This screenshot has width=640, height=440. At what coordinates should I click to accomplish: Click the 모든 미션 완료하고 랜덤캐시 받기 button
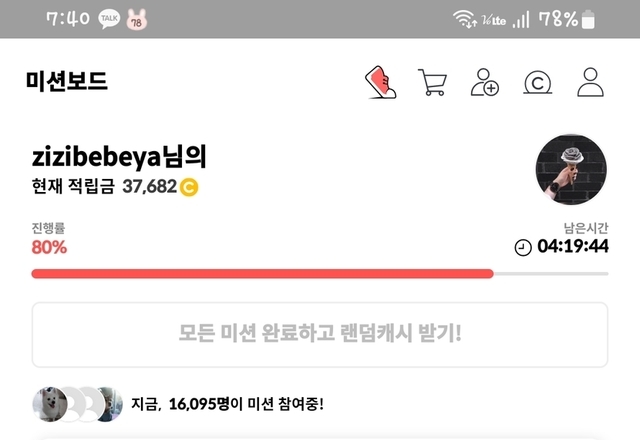tap(320, 335)
